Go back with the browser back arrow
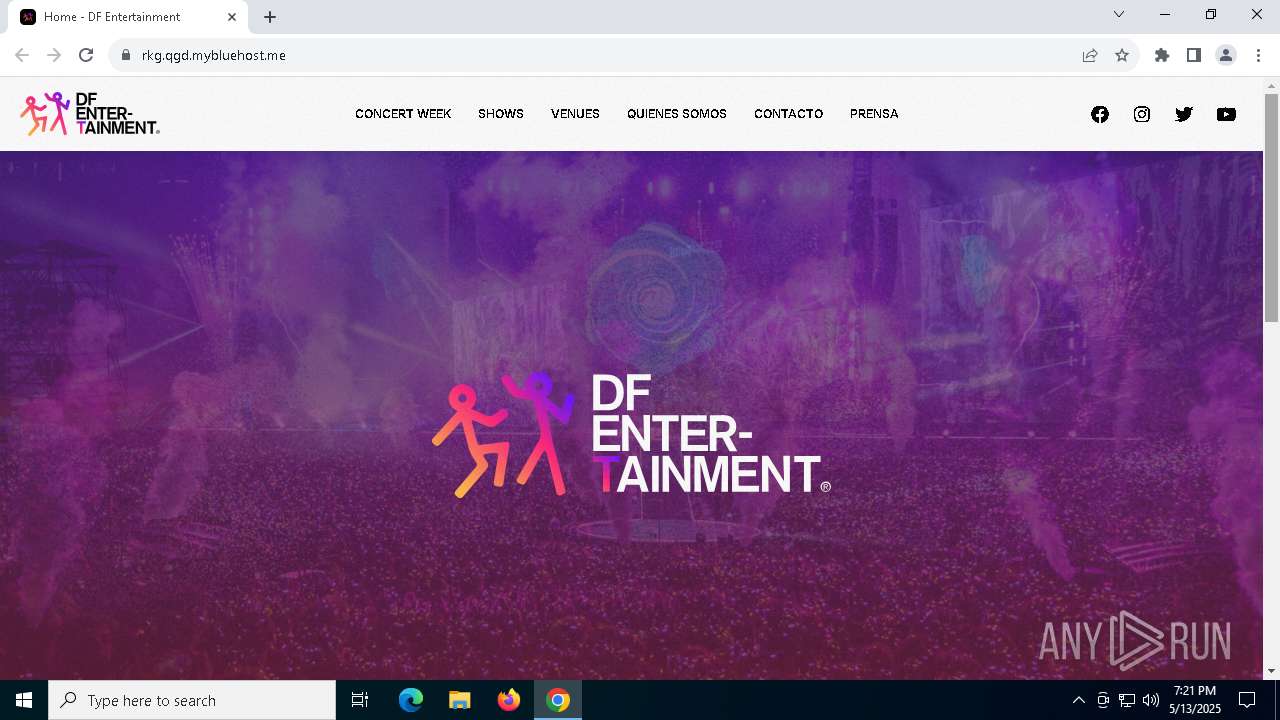The height and width of the screenshot is (720, 1280). (22, 55)
